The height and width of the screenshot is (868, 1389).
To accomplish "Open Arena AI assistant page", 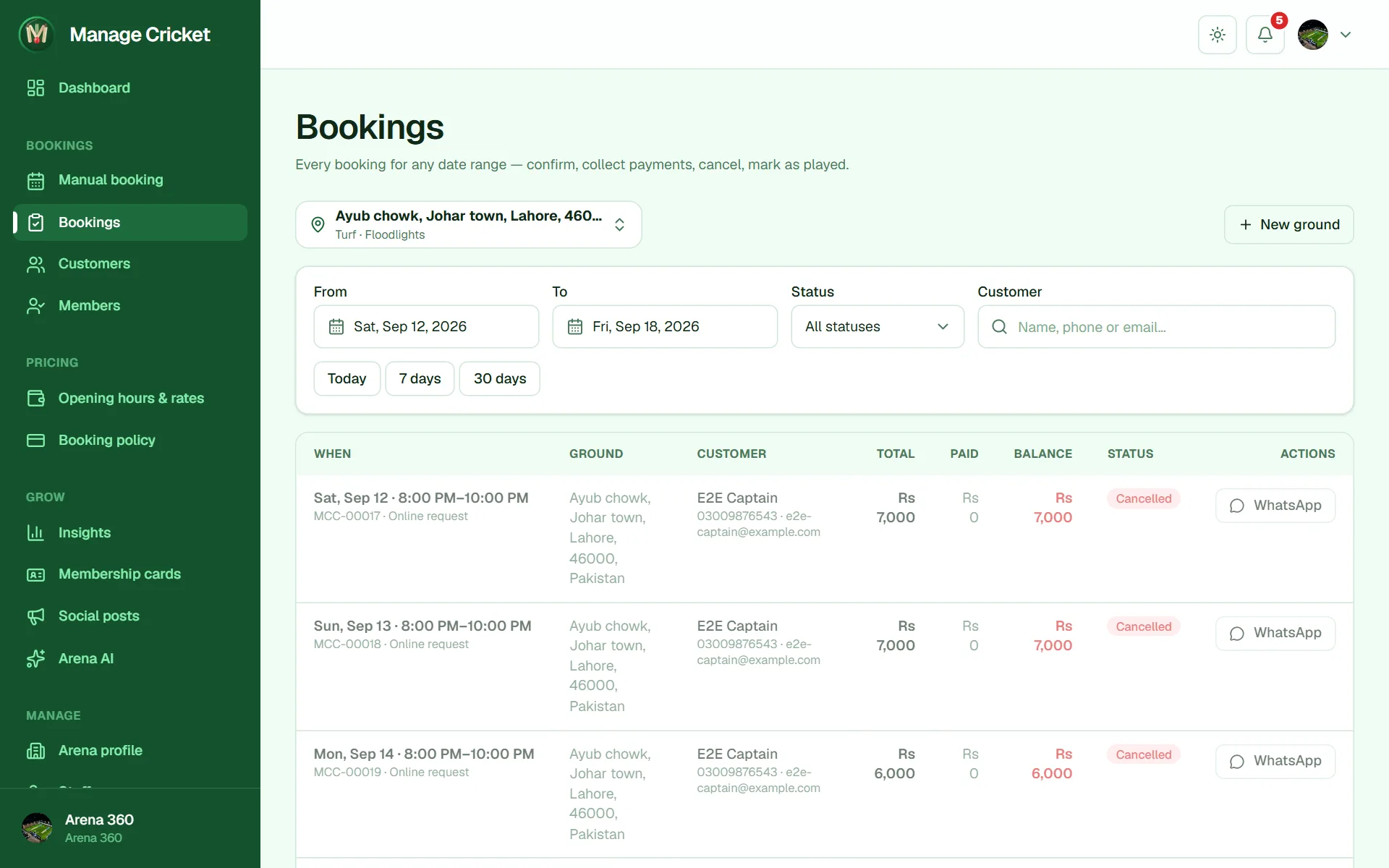I will [x=130, y=658].
